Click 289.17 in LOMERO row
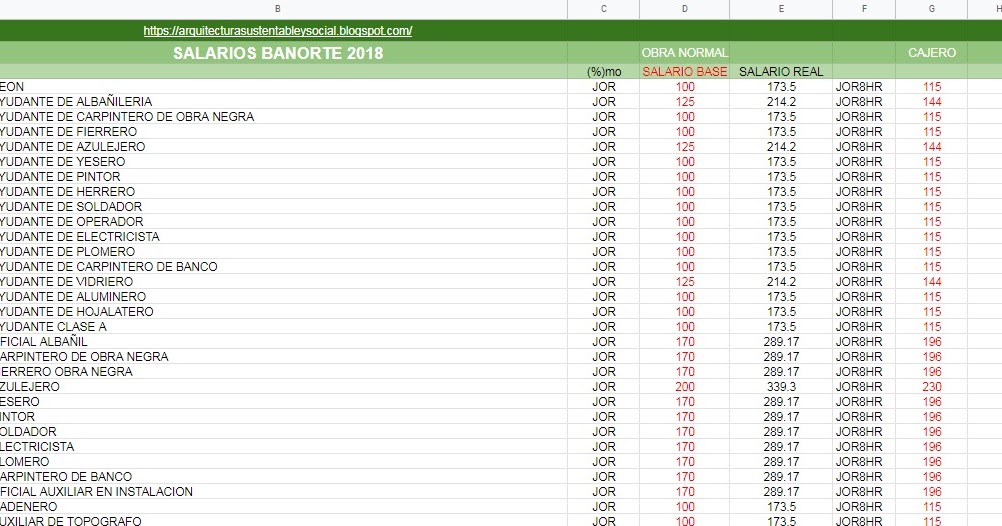The height and width of the screenshot is (526, 1002). [x=781, y=462]
